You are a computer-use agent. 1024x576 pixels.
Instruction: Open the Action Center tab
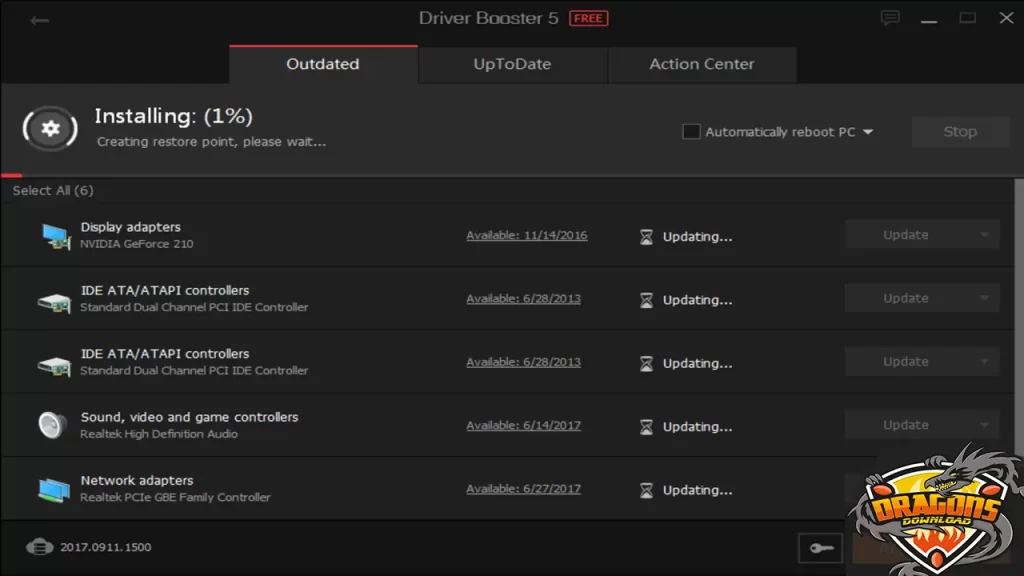(x=701, y=64)
